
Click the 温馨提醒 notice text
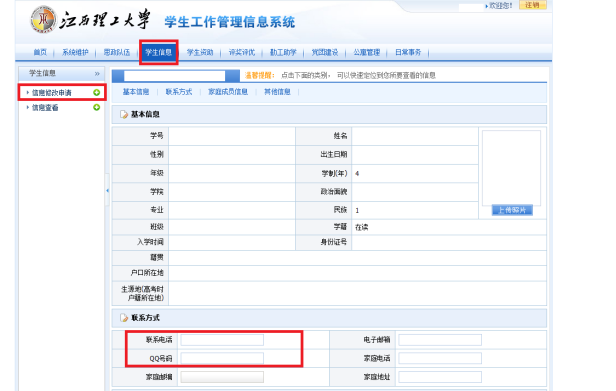260,75
